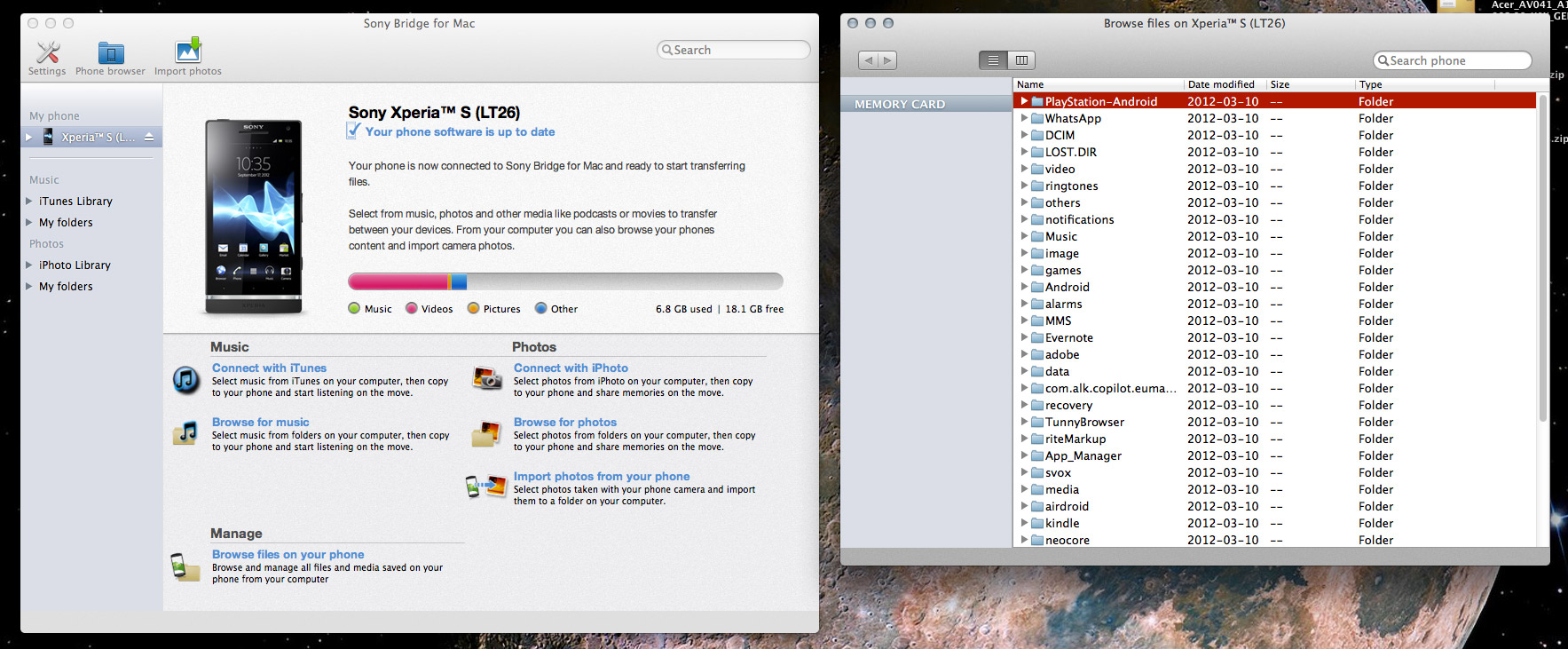Expand the iTunes Library tree item

coord(29,202)
